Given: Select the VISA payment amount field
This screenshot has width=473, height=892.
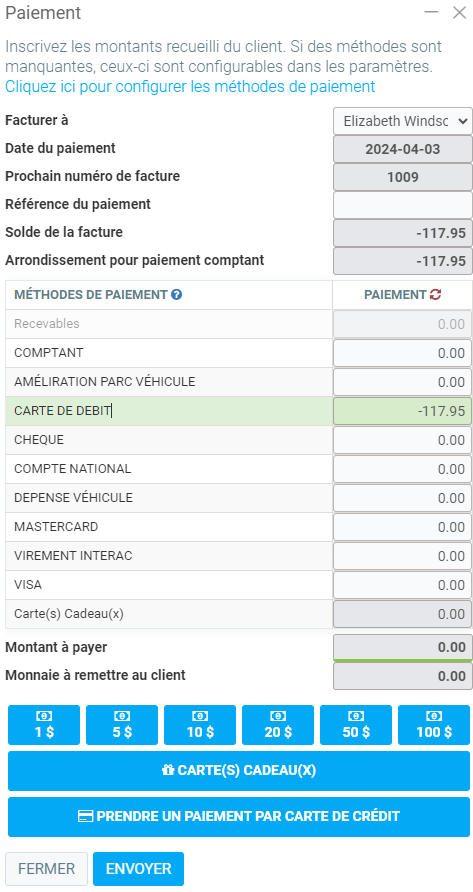Looking at the screenshot, I should [402, 585].
